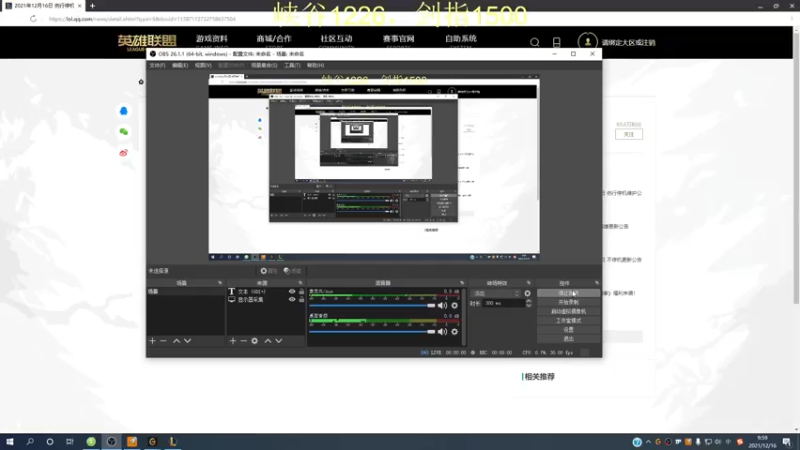Click the OBS Studio icon on the taskbar
800x450 pixels.
coord(111,442)
